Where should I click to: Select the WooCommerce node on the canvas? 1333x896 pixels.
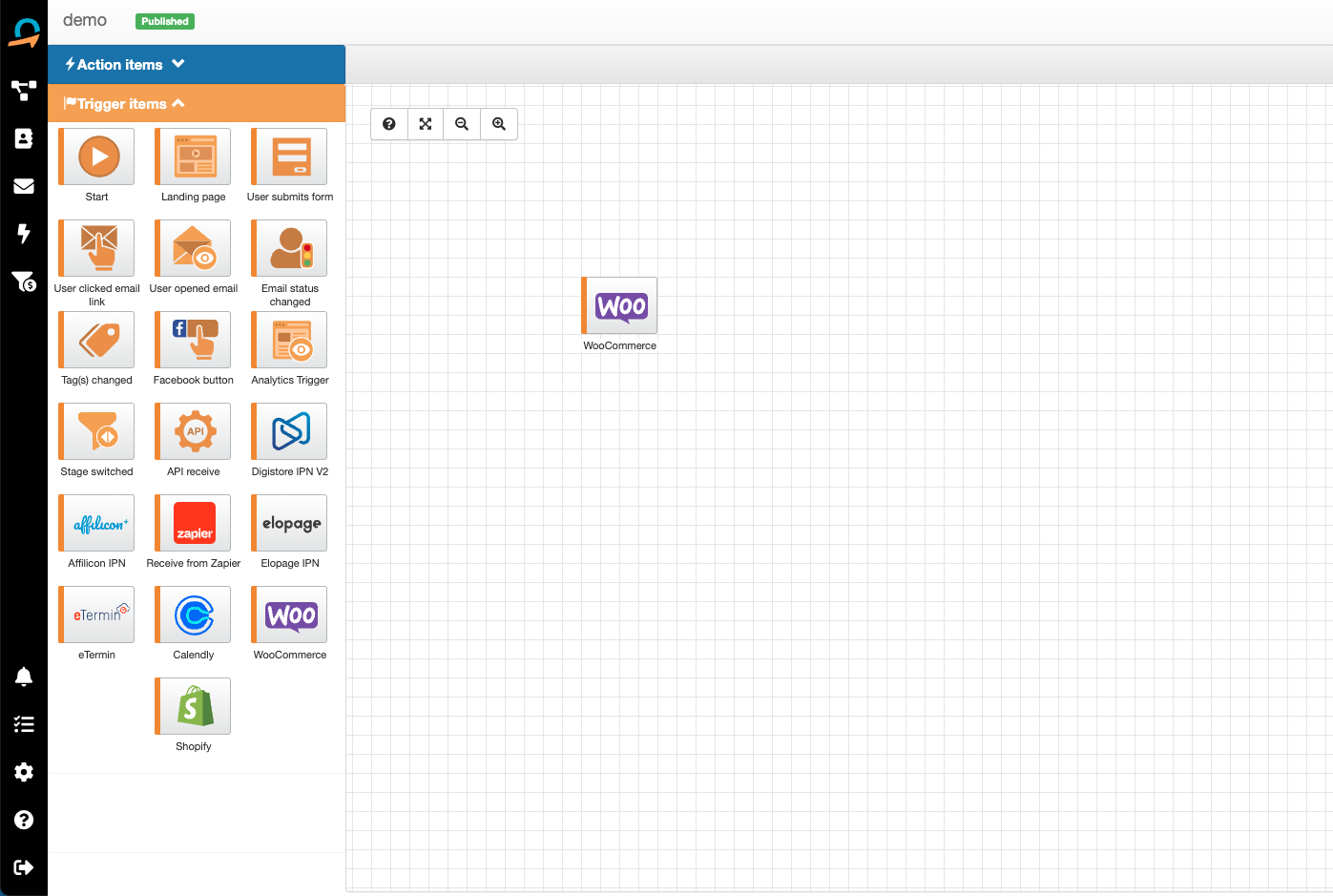(619, 306)
